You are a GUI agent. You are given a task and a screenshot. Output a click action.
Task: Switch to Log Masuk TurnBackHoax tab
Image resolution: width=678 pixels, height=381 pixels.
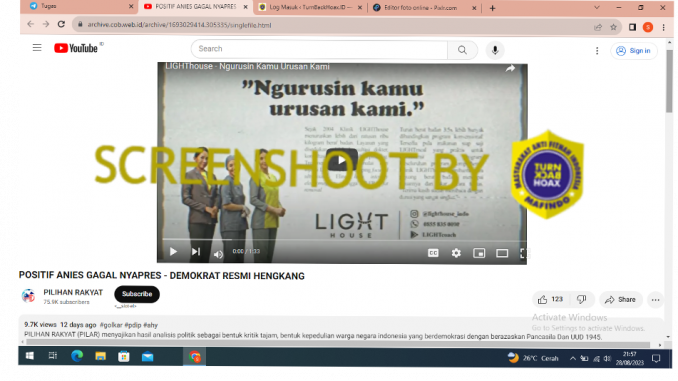tap(310, 7)
